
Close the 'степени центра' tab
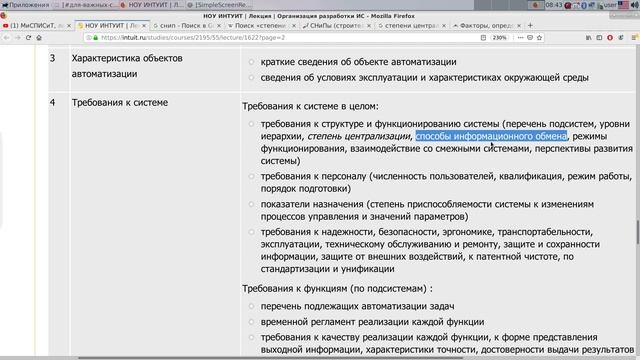tap(444, 25)
